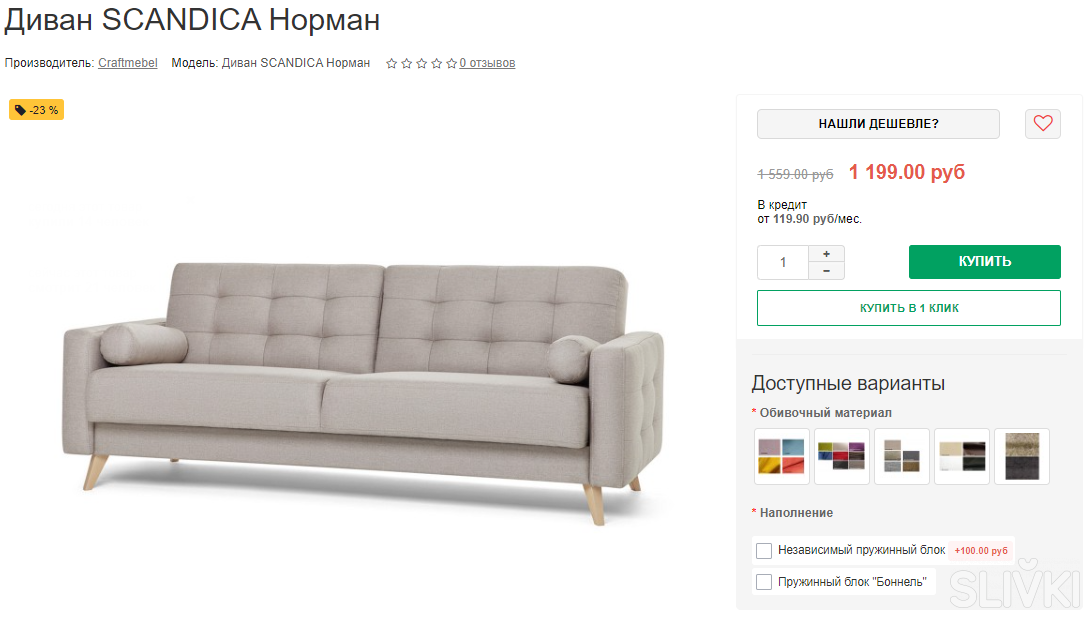Pick the grey and beige tones upholstery swatch

tap(902, 457)
